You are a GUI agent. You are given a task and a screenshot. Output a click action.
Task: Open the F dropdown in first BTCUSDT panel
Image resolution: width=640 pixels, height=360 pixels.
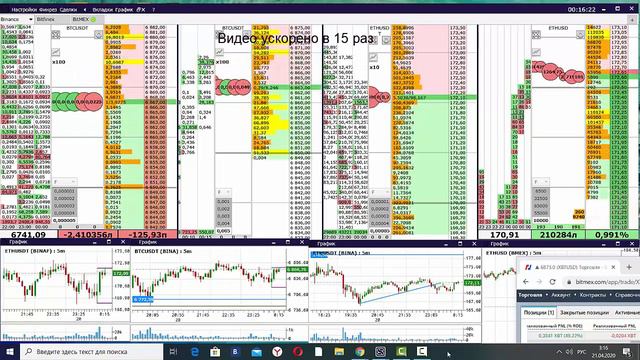(65, 182)
